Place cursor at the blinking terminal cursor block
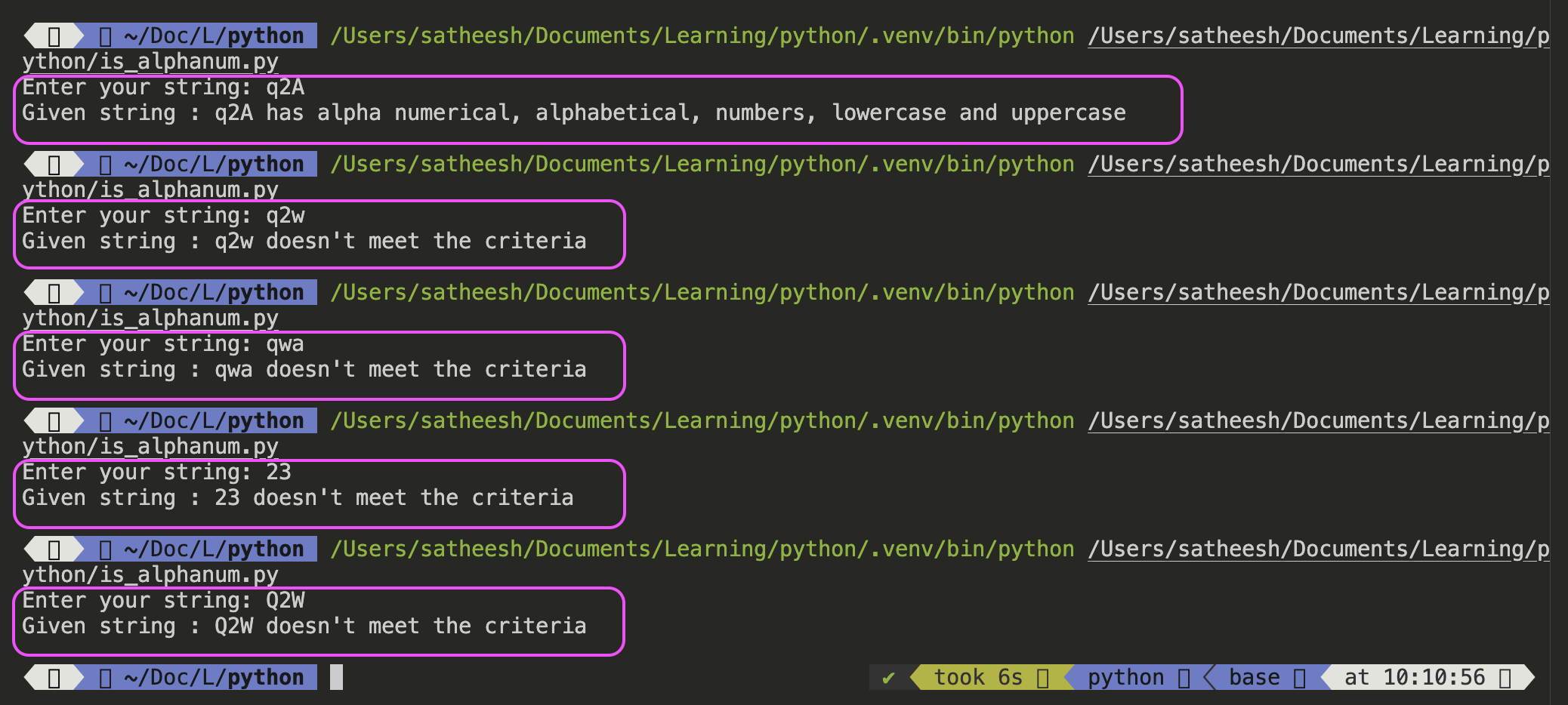The width and height of the screenshot is (1568, 705). 336,677
